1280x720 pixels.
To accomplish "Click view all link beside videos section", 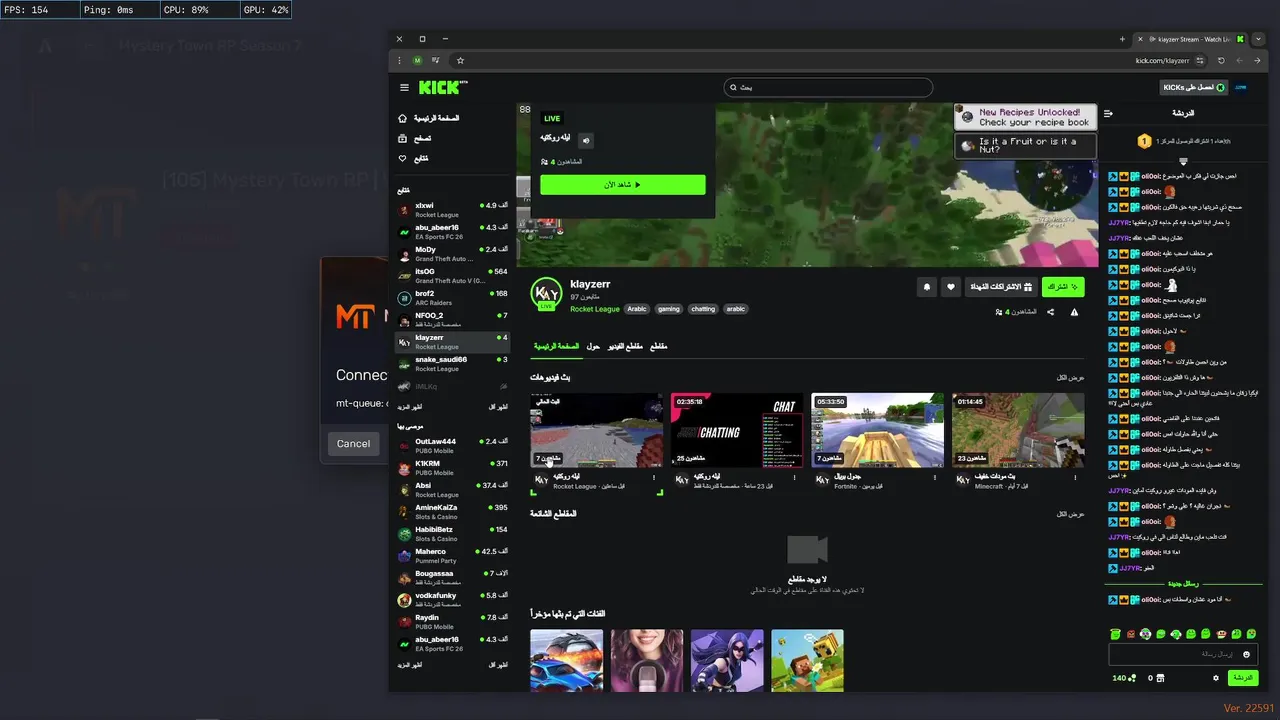I will [x=1070, y=377].
